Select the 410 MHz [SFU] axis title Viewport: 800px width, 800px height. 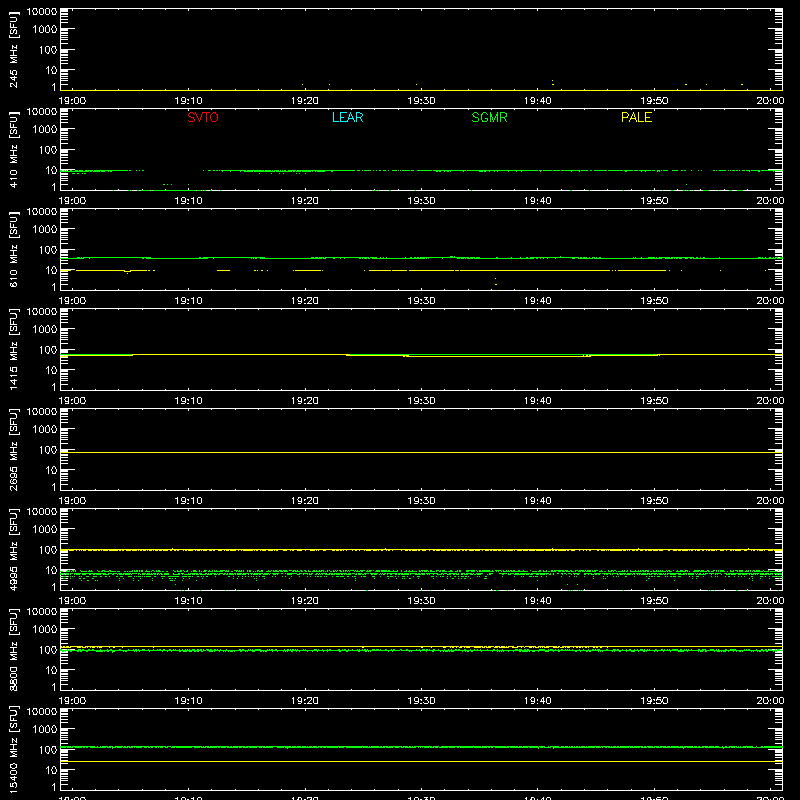(13, 149)
